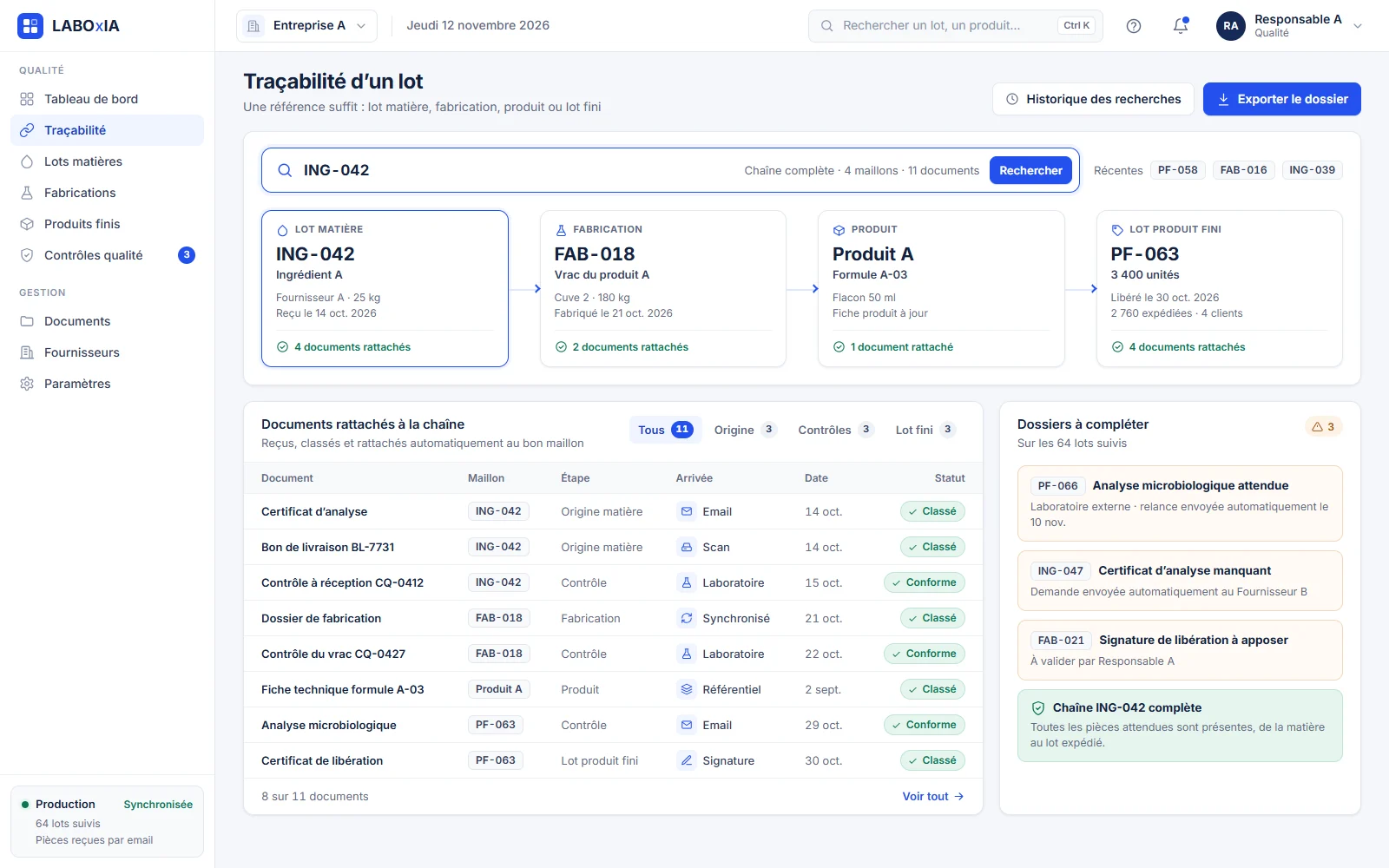Focus the top search field Rechercher un lot

pos(955,26)
